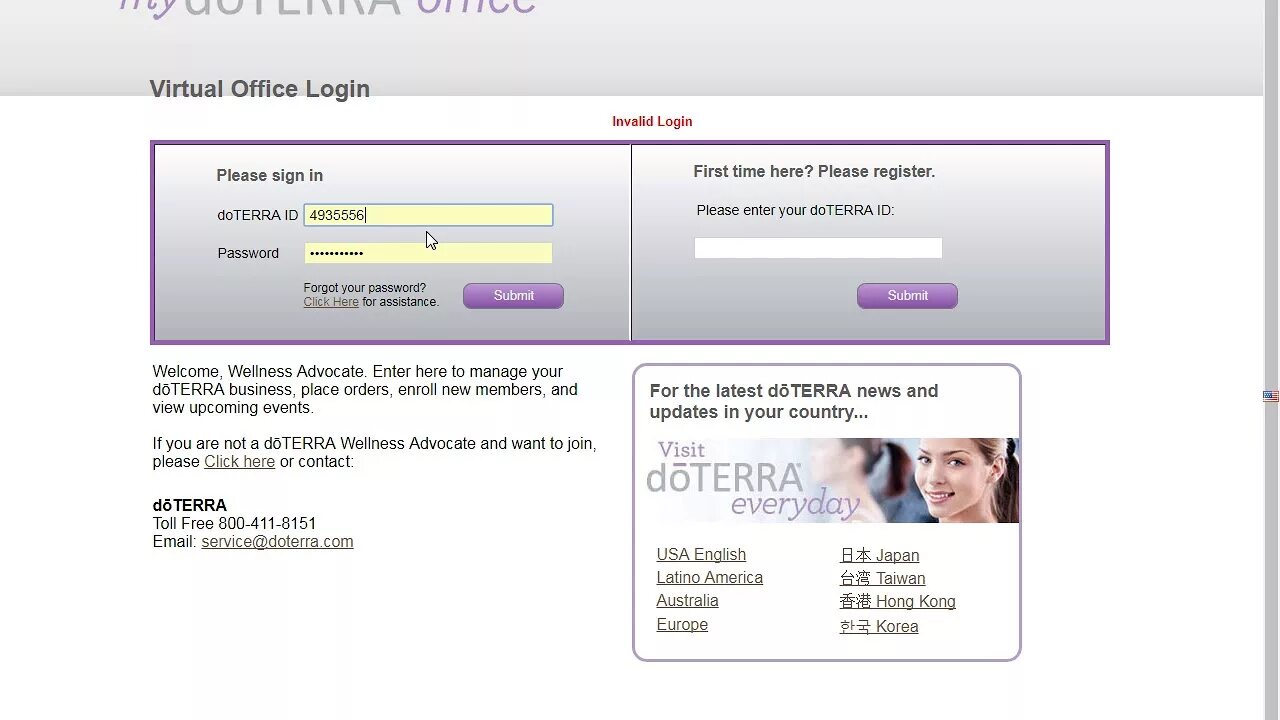Open the 'Click here' join link

click(x=239, y=462)
